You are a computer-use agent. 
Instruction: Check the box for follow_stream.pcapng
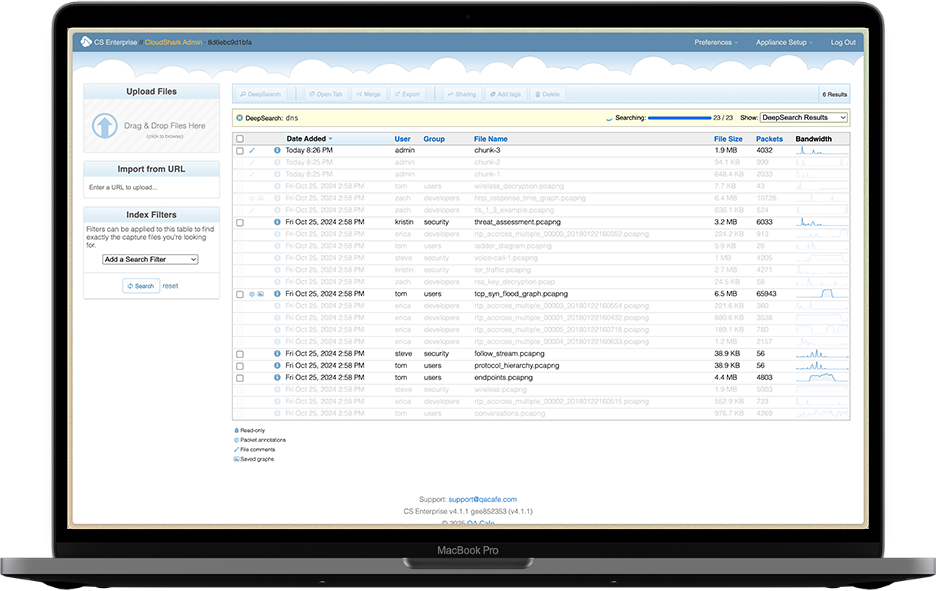click(240, 354)
